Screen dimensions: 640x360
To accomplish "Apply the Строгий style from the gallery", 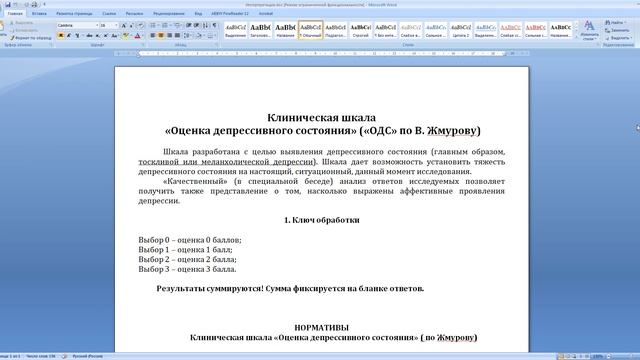I will (360, 30).
